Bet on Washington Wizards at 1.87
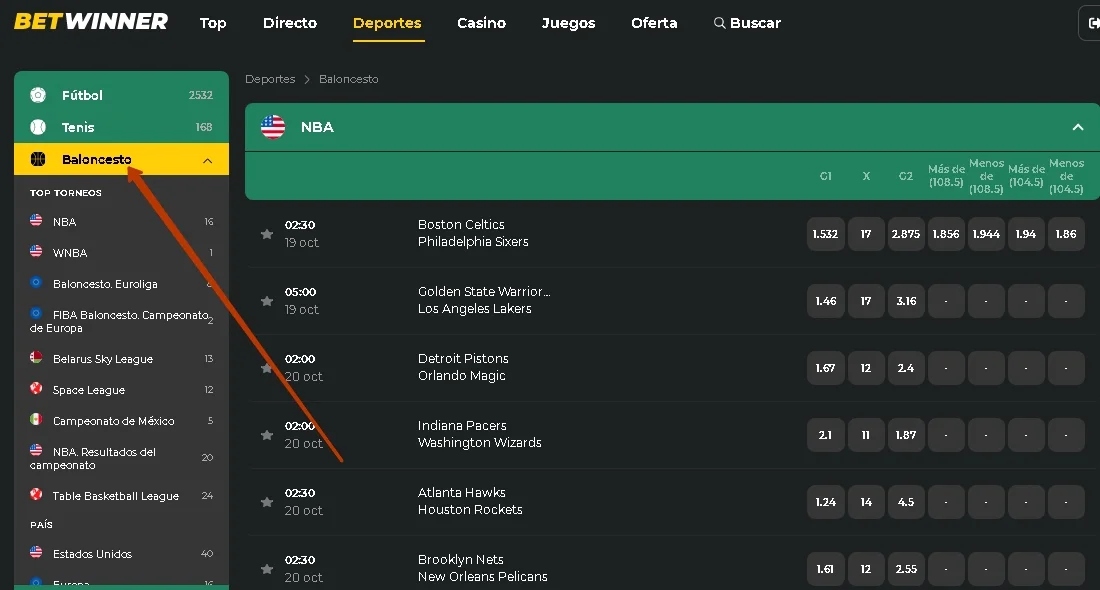This screenshot has height=590, width=1100. pyautogui.click(x=906, y=435)
